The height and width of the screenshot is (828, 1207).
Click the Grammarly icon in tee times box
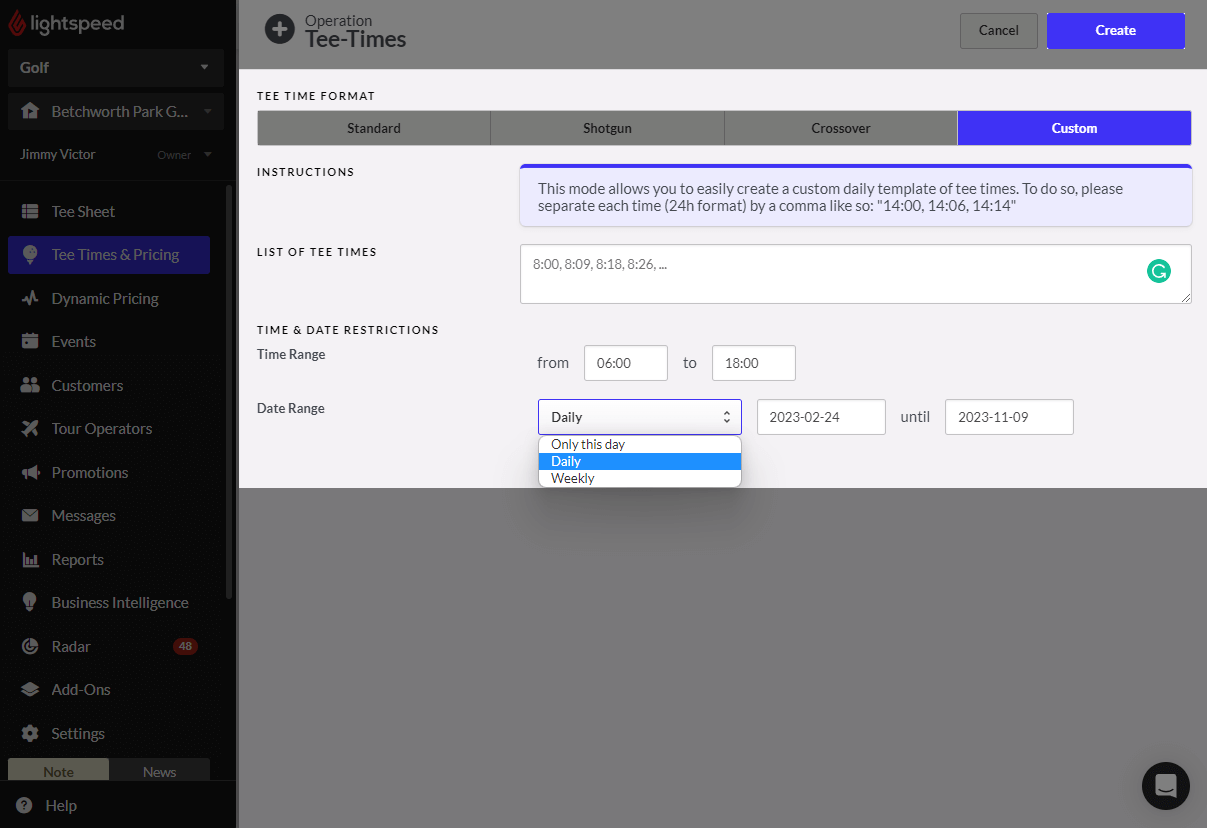click(x=1158, y=270)
